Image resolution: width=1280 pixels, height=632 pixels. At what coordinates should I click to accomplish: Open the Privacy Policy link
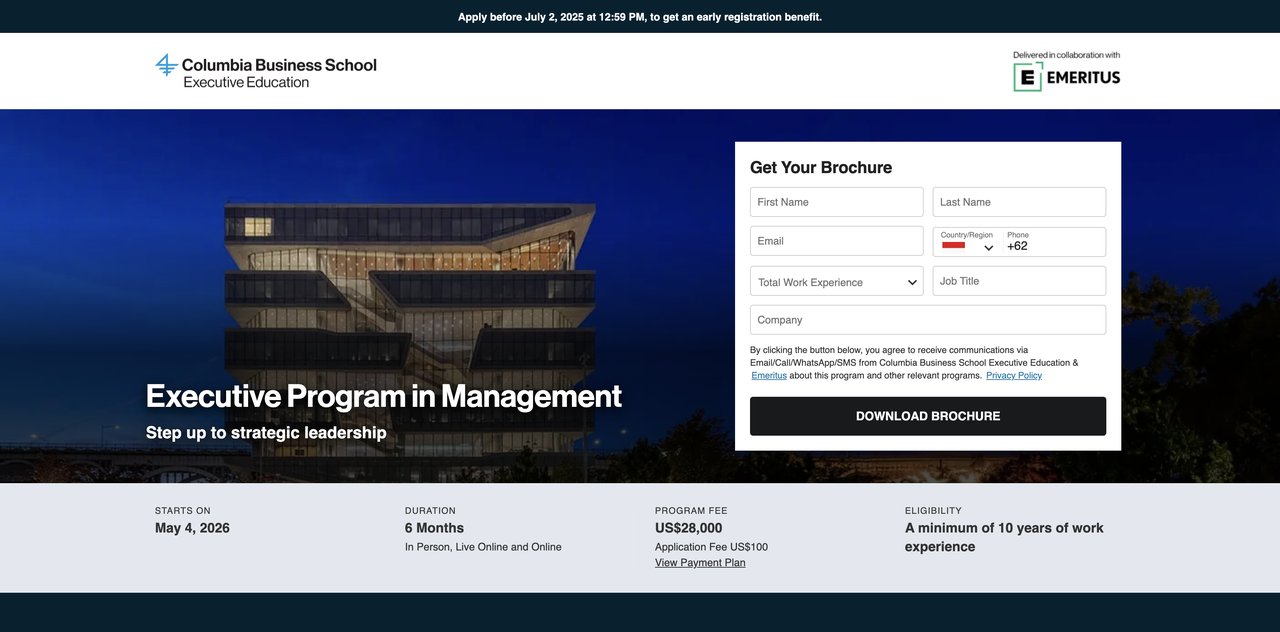[x=1014, y=376]
